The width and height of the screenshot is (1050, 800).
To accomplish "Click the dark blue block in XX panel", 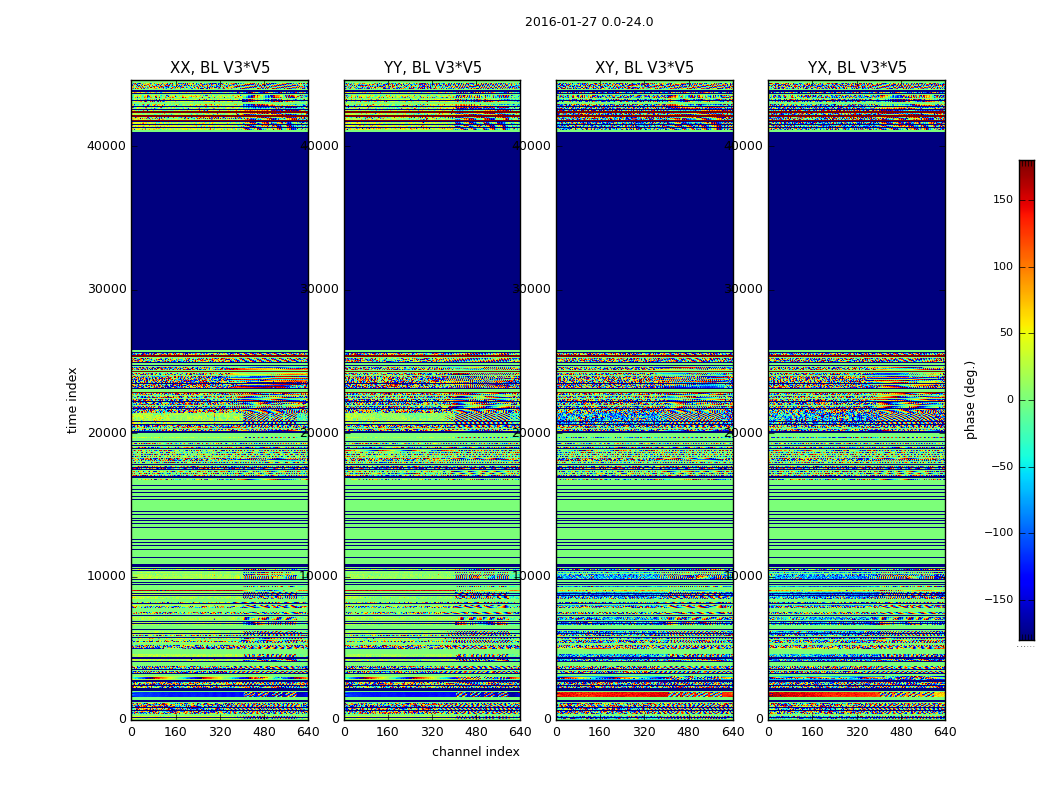I will click(x=220, y=240).
